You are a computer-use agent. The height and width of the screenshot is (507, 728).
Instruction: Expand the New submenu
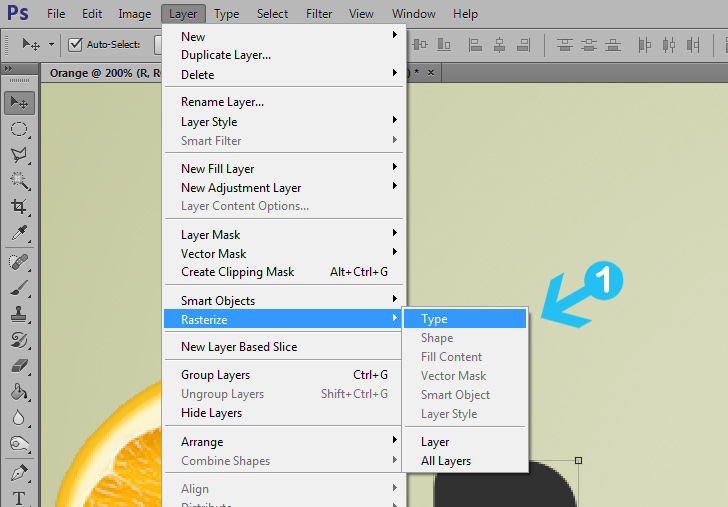point(395,35)
